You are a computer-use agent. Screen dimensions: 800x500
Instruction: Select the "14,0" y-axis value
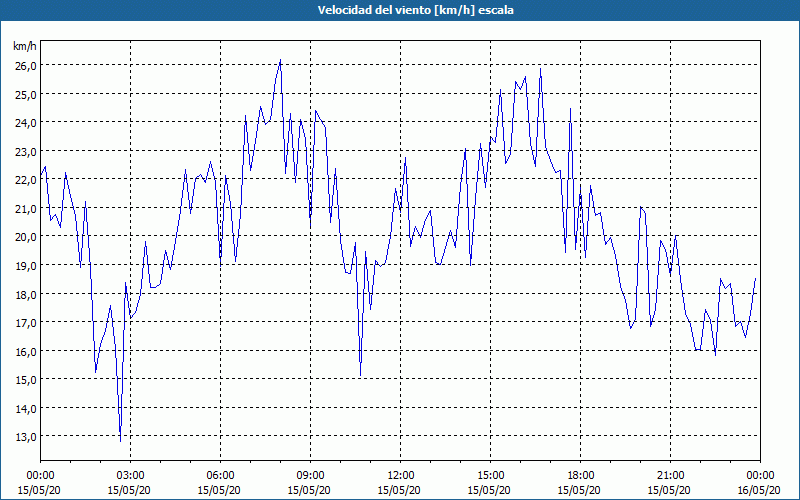point(25,408)
